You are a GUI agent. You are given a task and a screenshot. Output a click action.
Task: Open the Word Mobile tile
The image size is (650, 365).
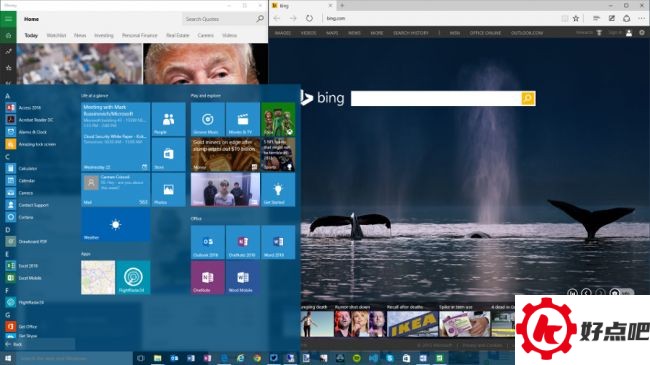[x=243, y=277]
